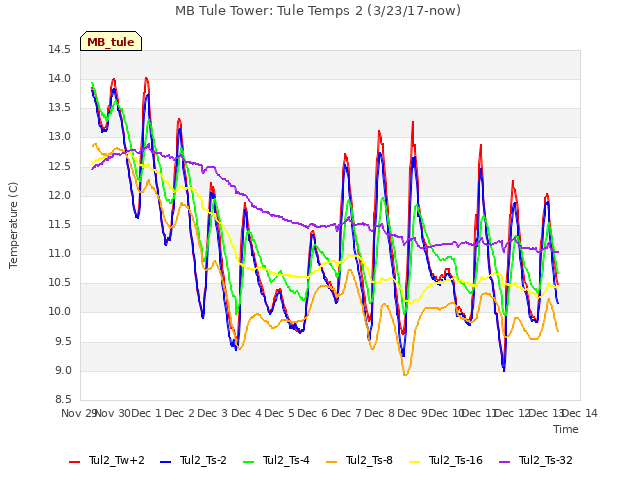The width and height of the screenshot is (640, 480).
Task: Select the Tul2_Ts-32 legend label
Action: (546, 460)
